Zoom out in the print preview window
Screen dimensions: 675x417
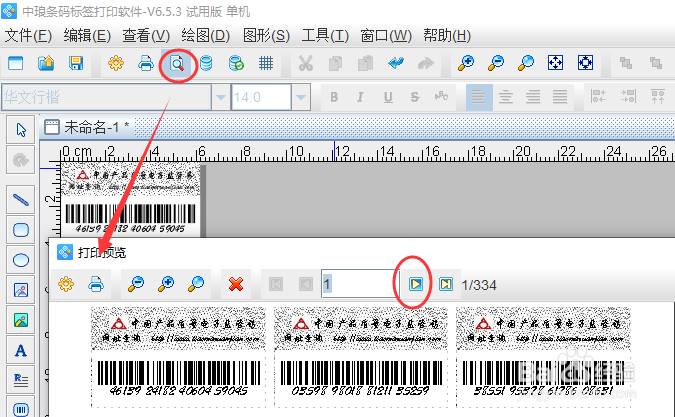coord(136,284)
